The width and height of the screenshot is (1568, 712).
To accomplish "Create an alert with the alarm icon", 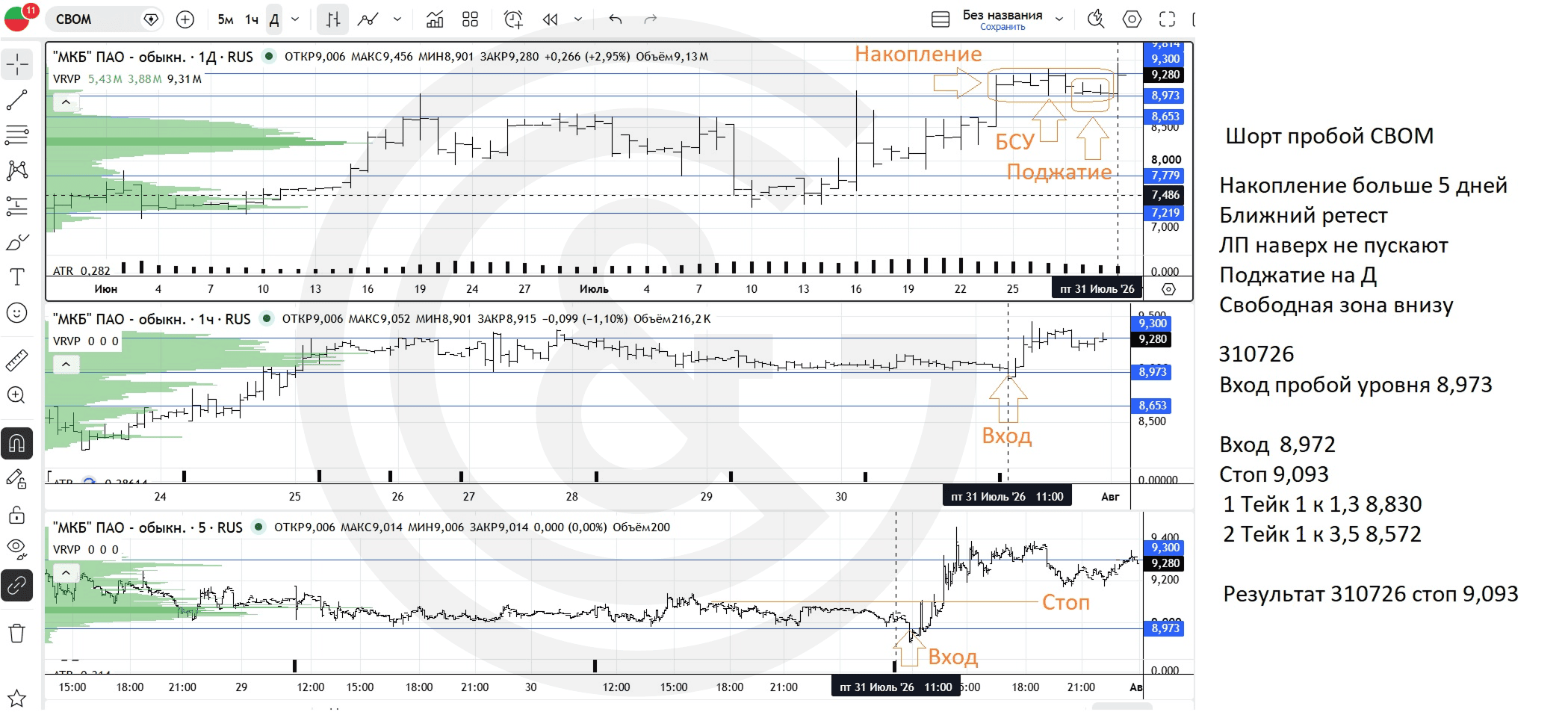I will tap(513, 19).
